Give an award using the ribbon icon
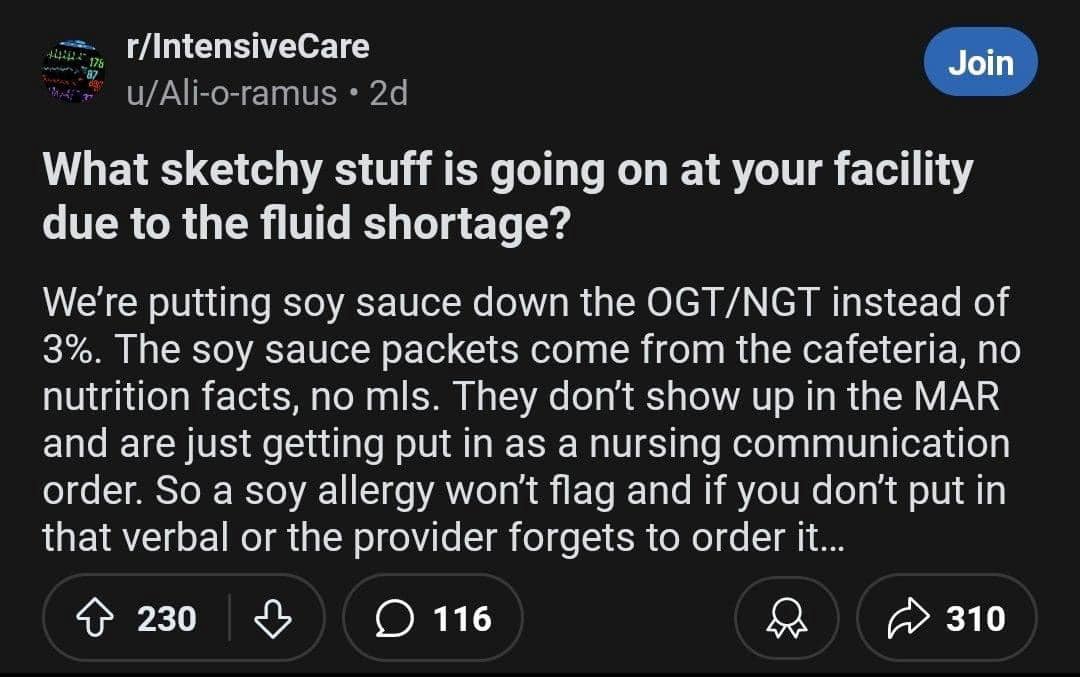Screen dimensions: 1080x677 pyautogui.click(x=787, y=619)
